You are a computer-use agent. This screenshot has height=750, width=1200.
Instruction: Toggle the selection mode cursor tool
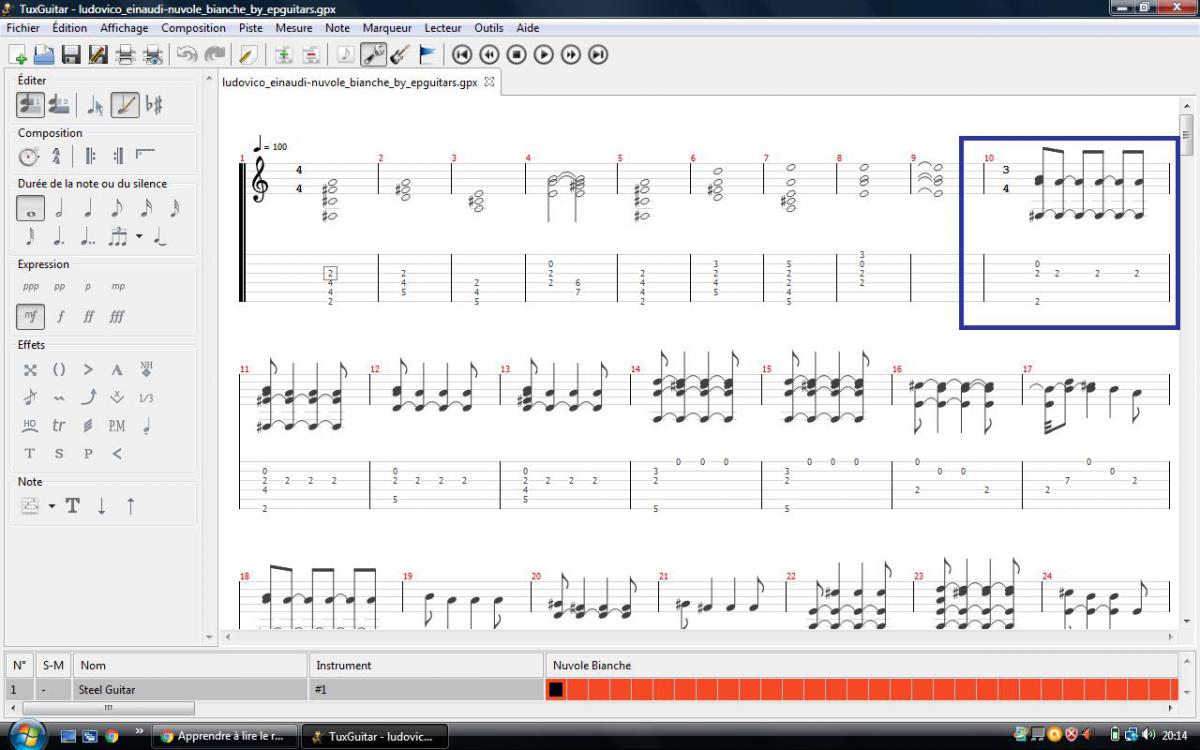coord(96,104)
